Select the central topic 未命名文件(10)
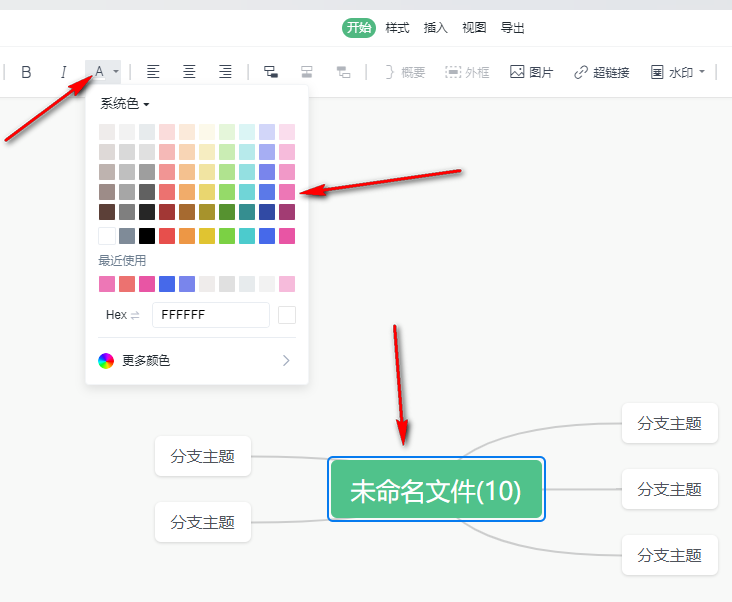 point(436,489)
